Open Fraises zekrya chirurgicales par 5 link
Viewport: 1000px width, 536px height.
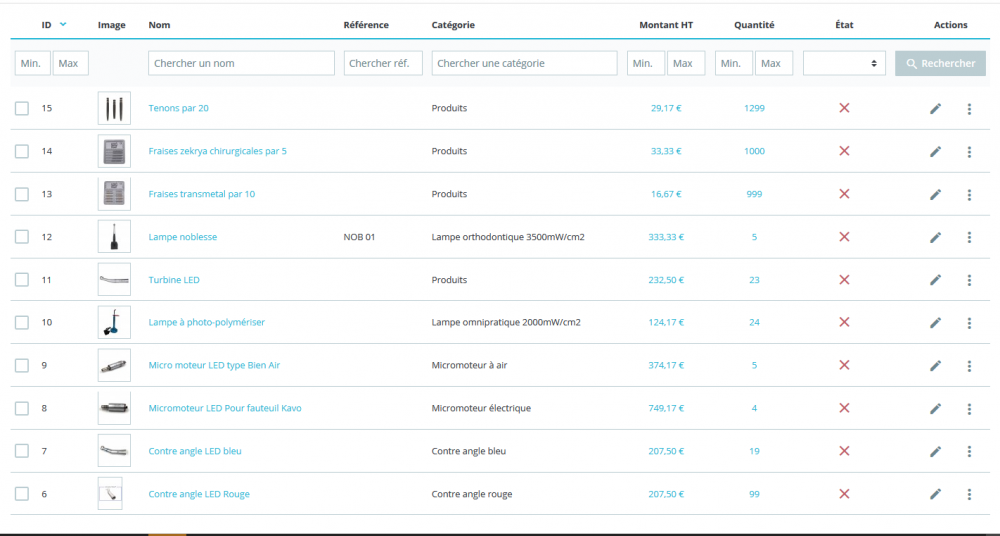tap(217, 151)
